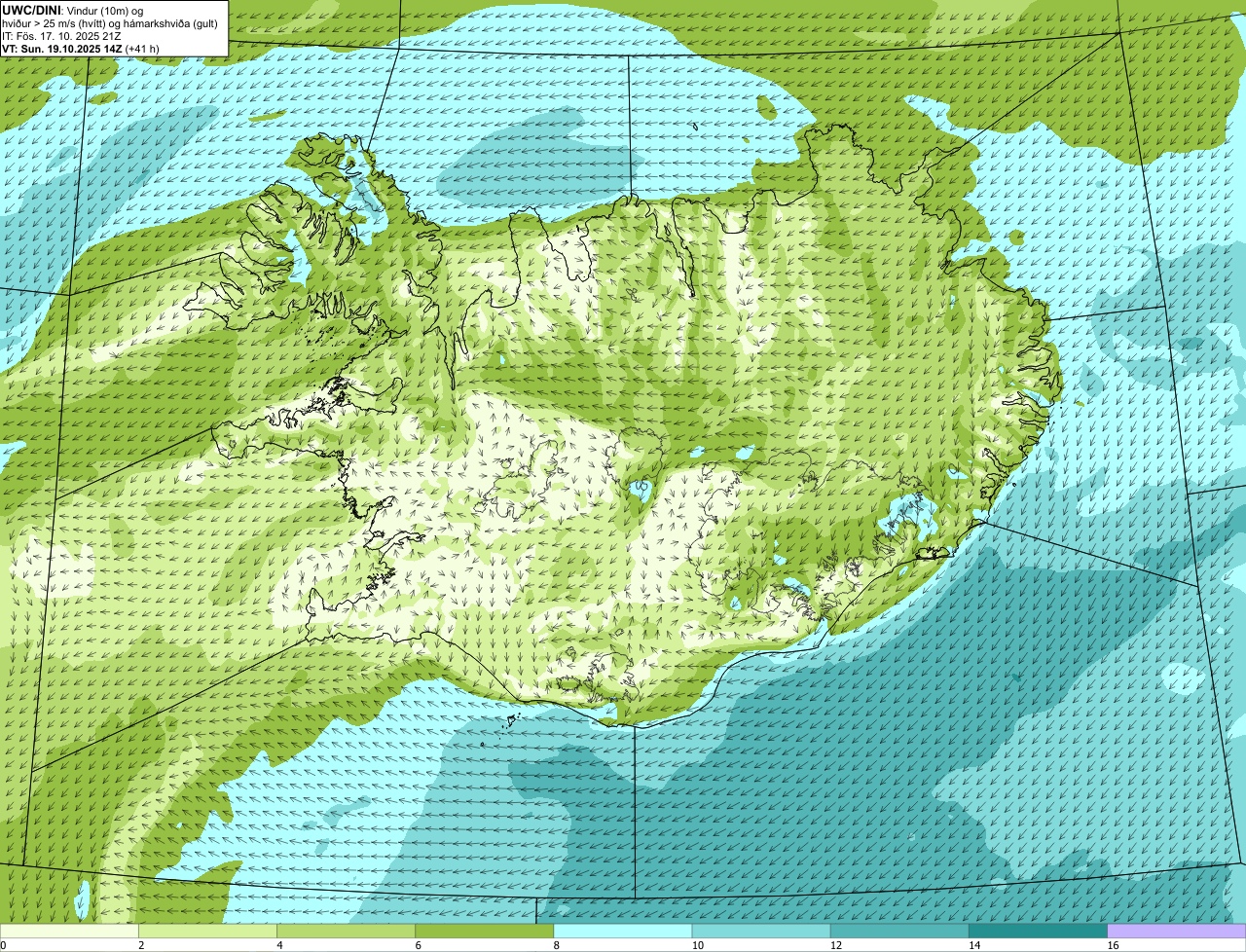1246x952 pixels.
Task: Click the legend label '12'
Action: pos(836,945)
